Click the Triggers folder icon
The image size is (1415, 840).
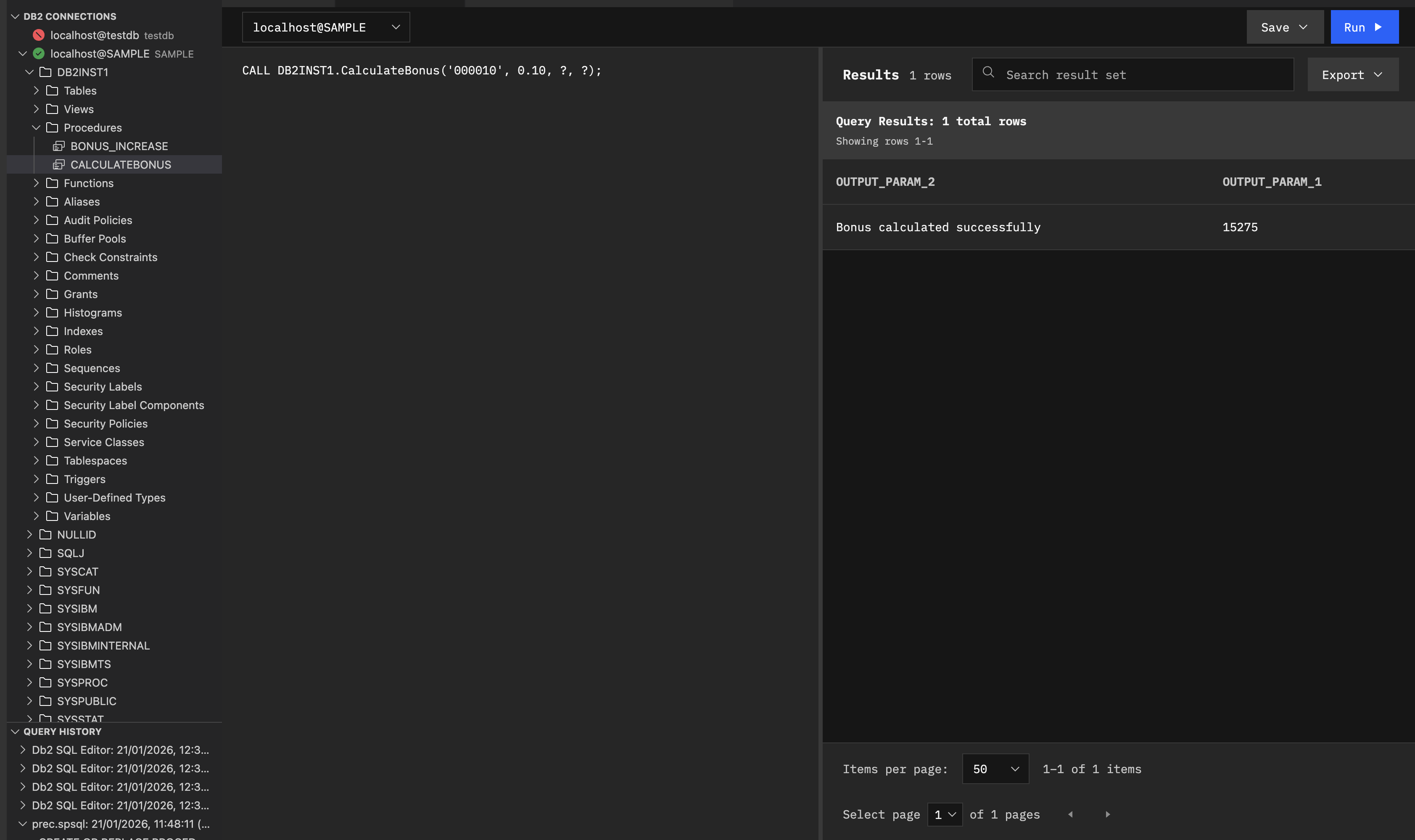[52, 479]
